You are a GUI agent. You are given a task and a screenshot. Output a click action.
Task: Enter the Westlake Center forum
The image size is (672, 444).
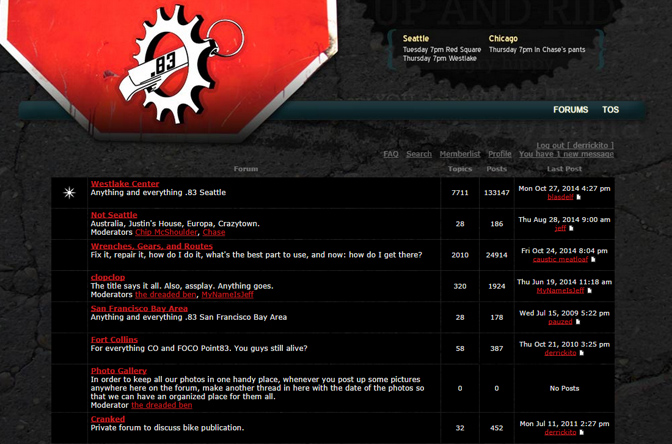pyautogui.click(x=125, y=184)
